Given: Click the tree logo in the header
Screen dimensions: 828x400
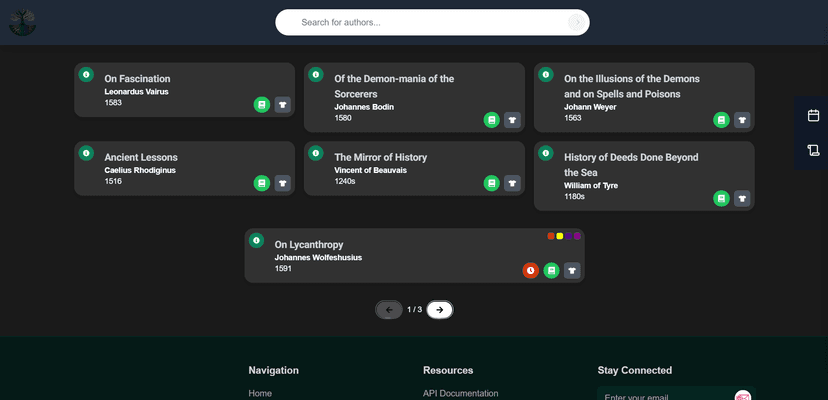Looking at the screenshot, I should point(22,22).
